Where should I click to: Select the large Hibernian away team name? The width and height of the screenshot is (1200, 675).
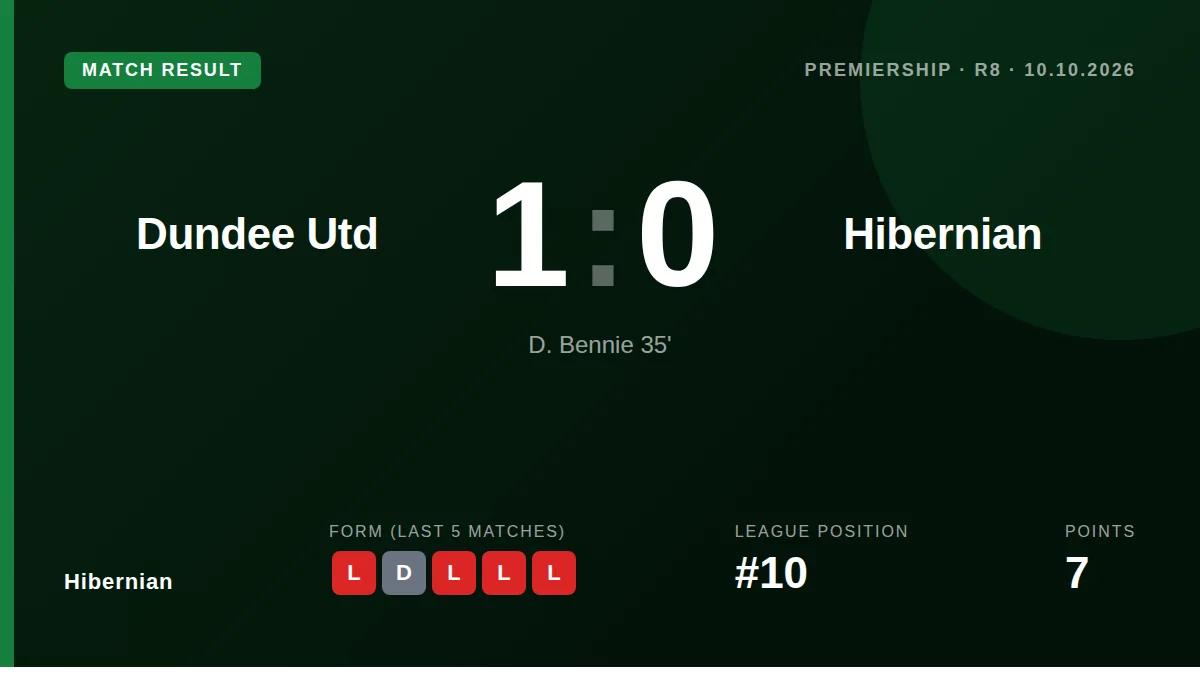[942, 234]
